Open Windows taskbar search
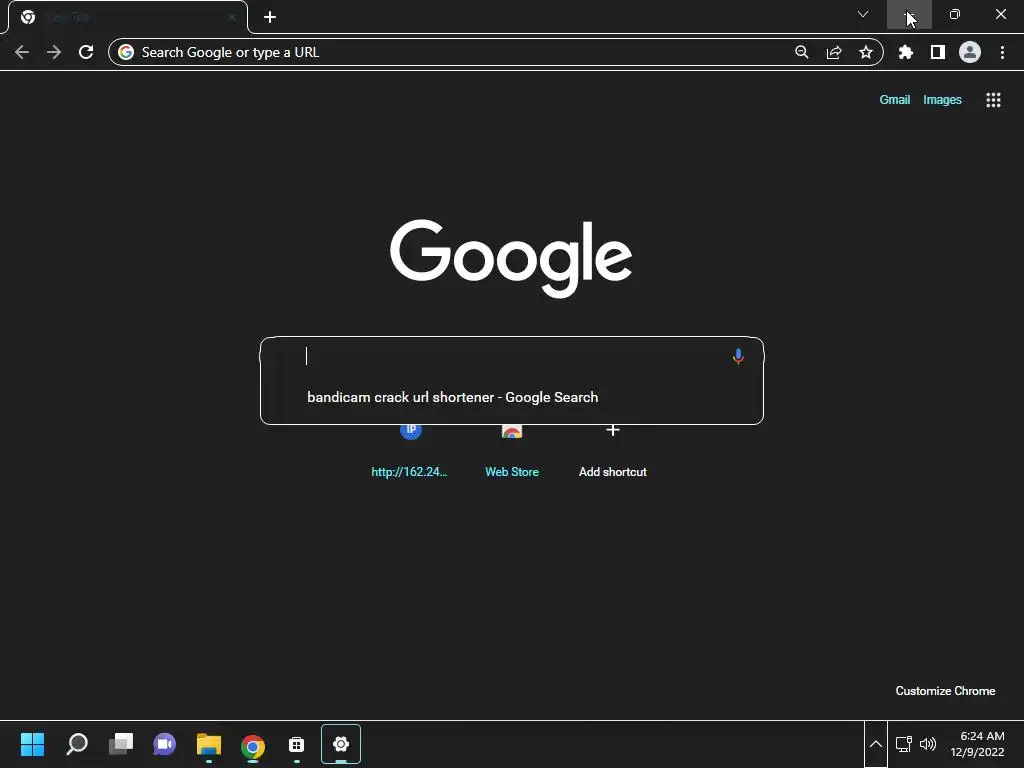Viewport: 1024px width, 768px height. [x=77, y=744]
